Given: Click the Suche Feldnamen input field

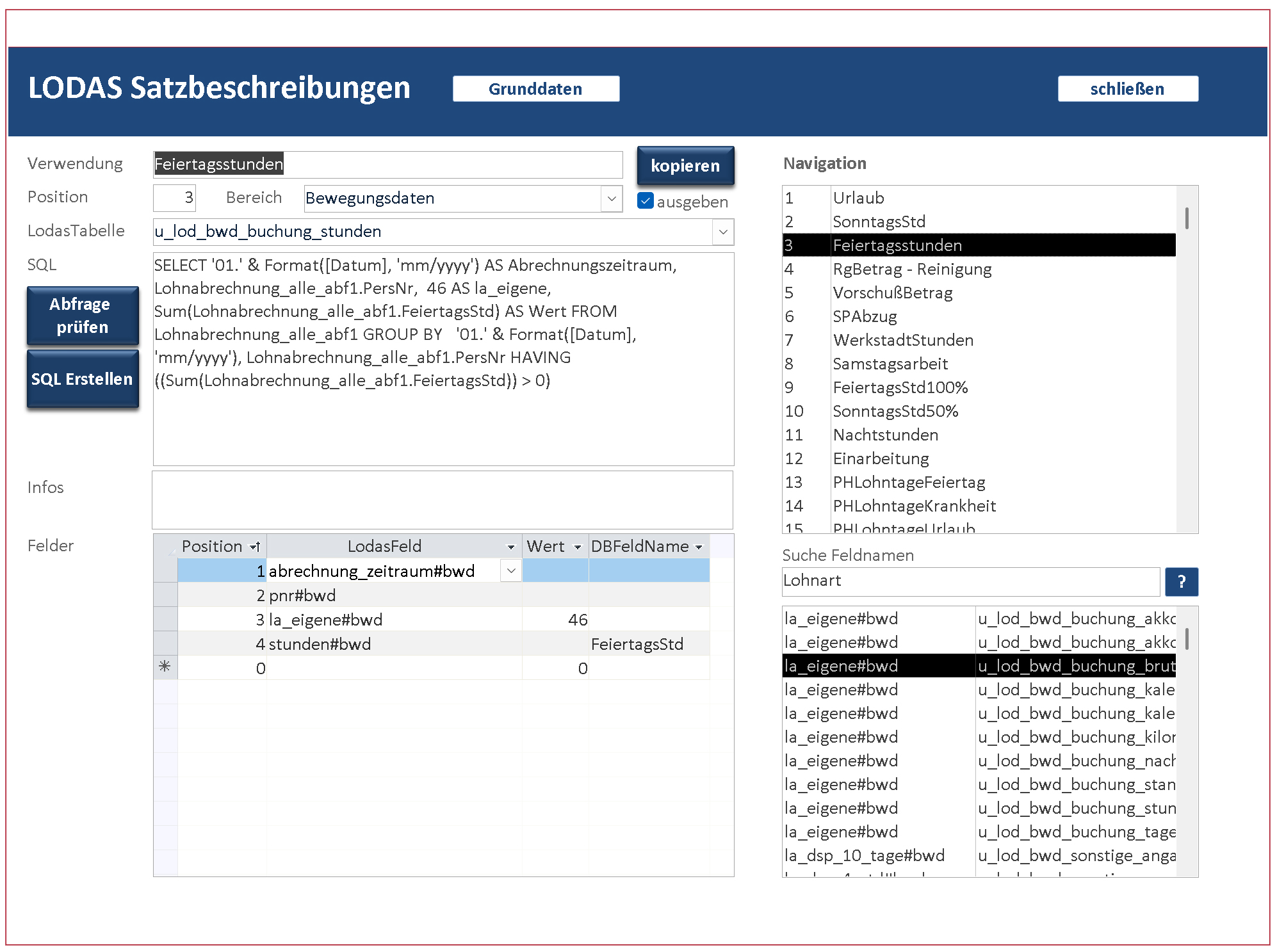Looking at the screenshot, I should click(970, 581).
